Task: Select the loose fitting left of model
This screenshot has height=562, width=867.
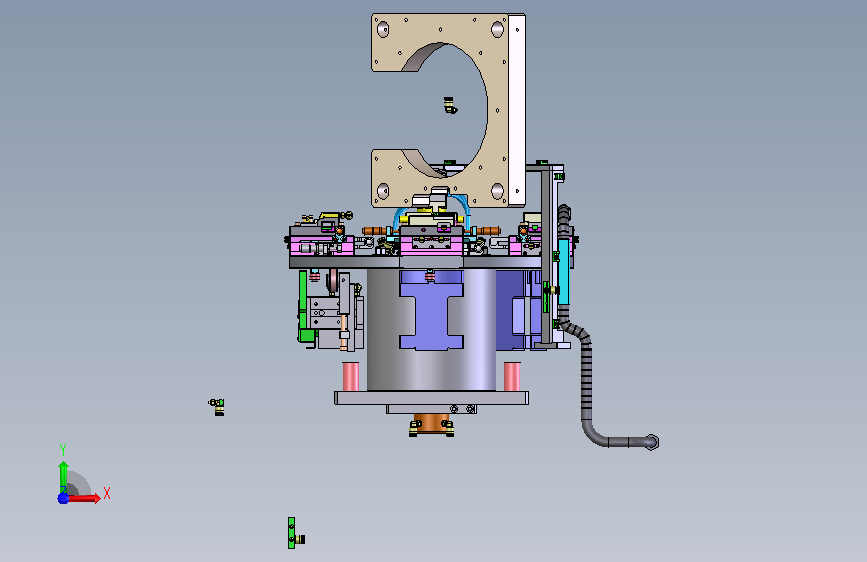Action: (217, 407)
